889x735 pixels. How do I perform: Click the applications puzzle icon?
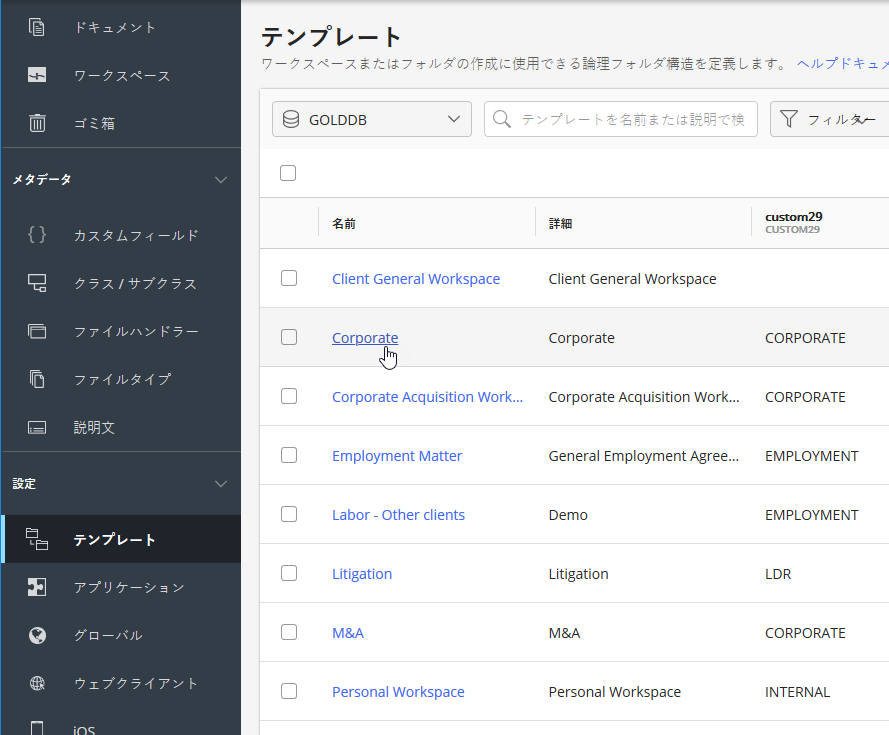tap(37, 587)
